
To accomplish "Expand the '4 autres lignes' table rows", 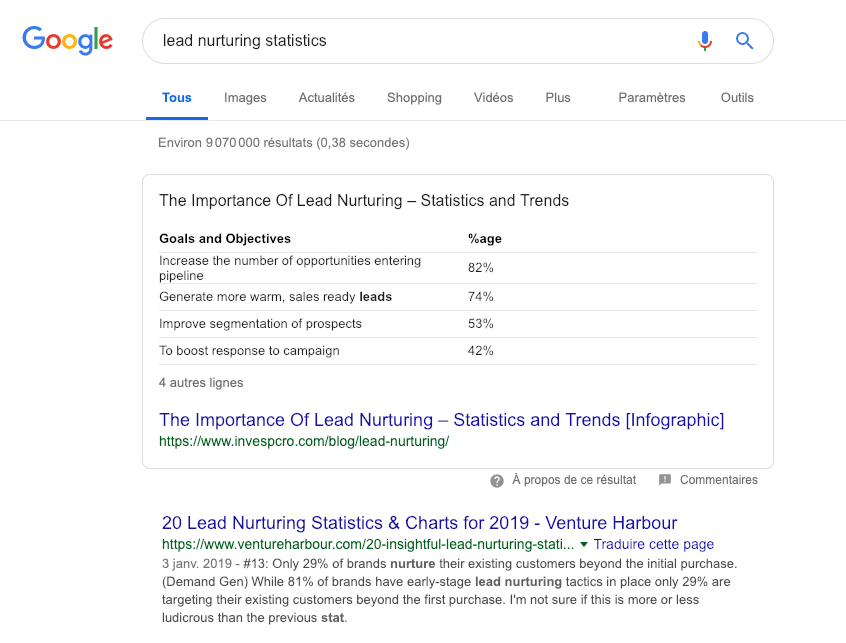I will tap(201, 383).
